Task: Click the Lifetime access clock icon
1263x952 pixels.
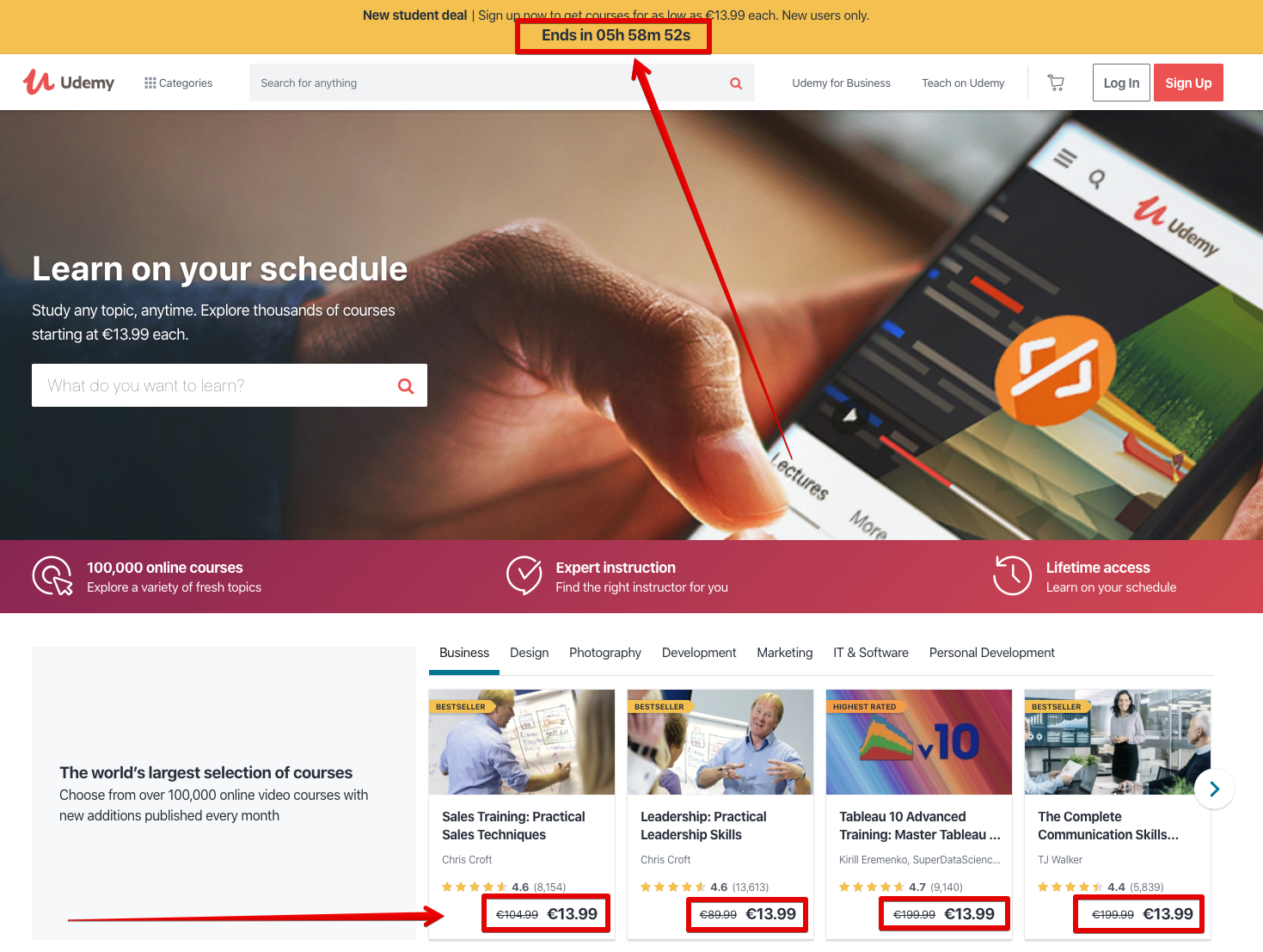Action: (1012, 575)
